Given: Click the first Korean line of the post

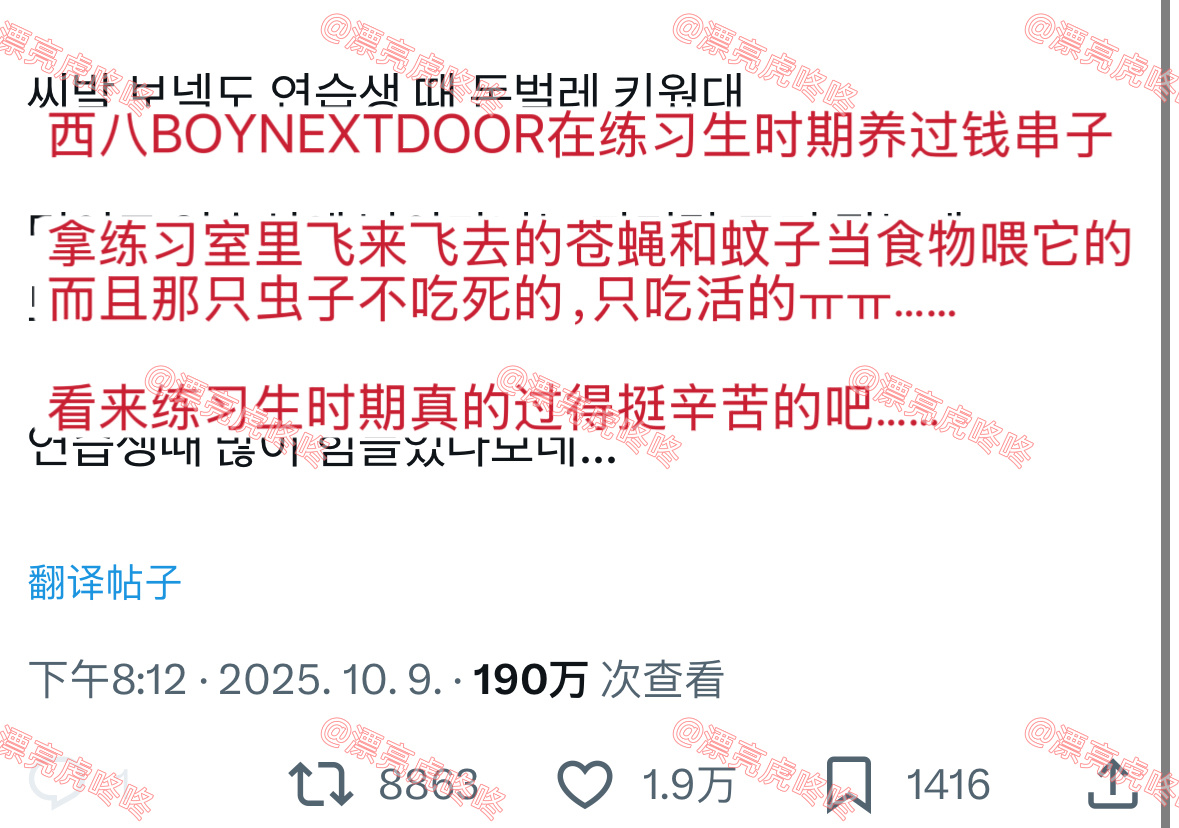Looking at the screenshot, I should coord(385,90).
